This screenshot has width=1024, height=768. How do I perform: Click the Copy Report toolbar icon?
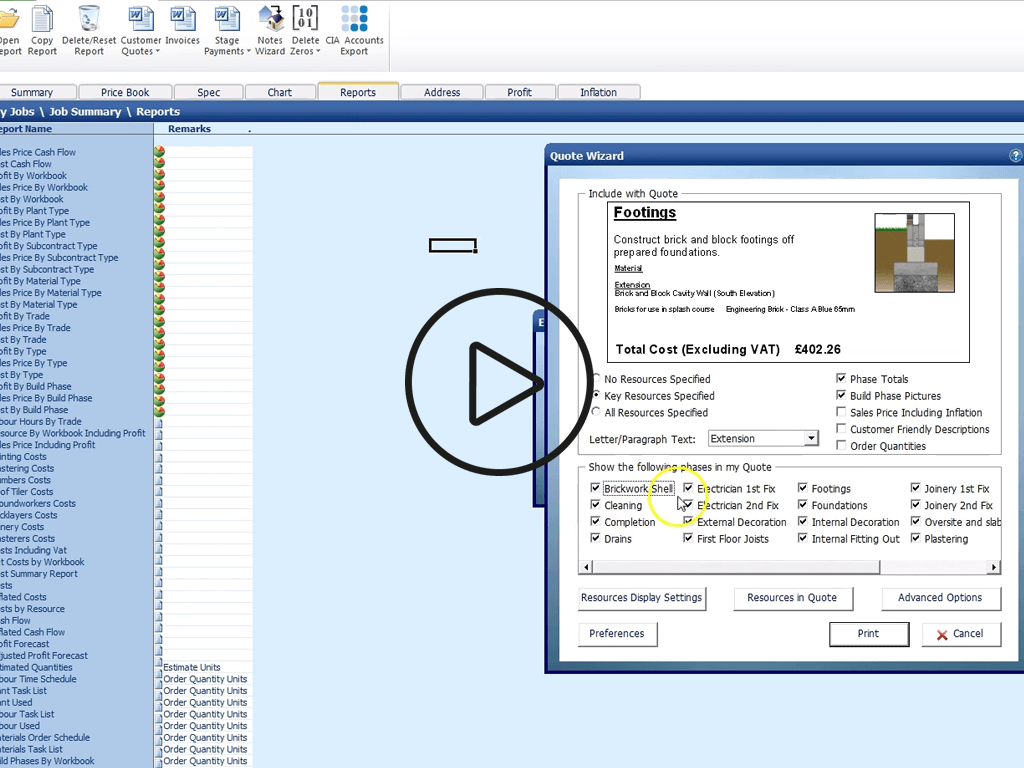pos(42,18)
